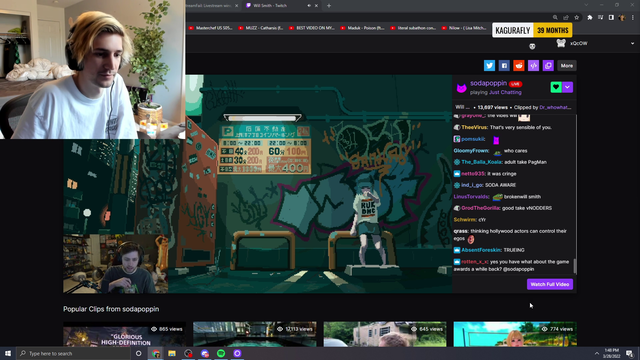
Task: Open Cortana circle icon on taskbar
Action: pos(139,353)
